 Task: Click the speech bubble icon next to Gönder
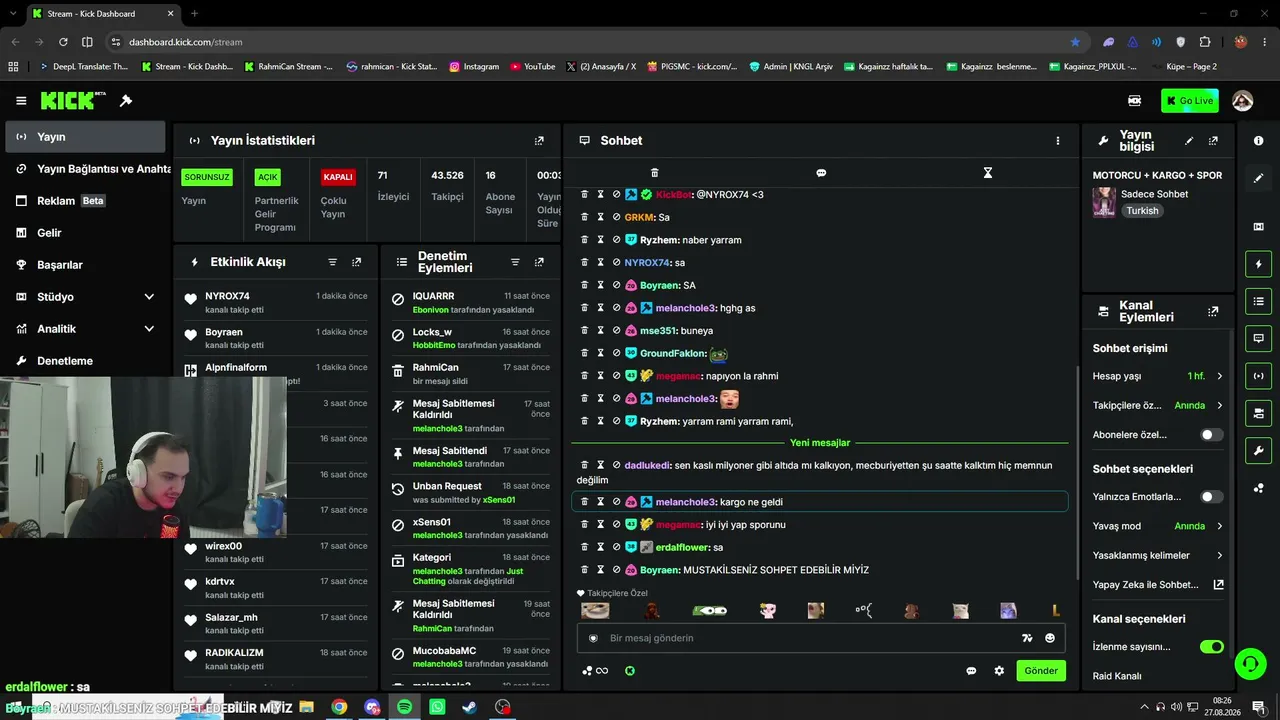[x=971, y=671]
